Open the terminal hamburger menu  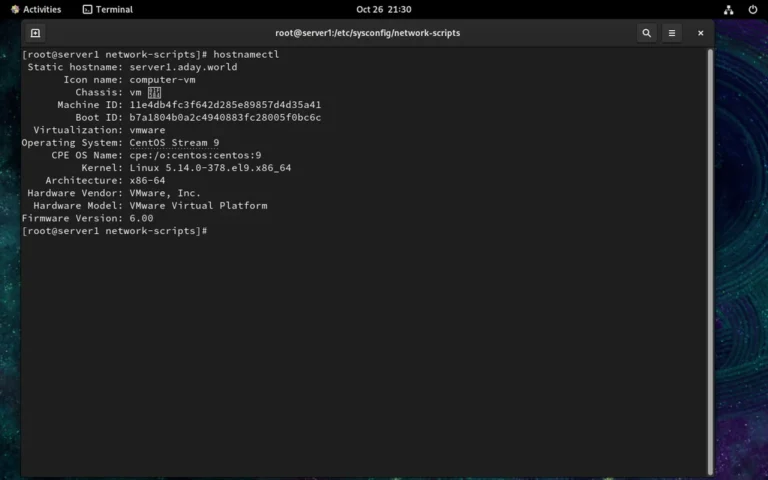[672, 33]
